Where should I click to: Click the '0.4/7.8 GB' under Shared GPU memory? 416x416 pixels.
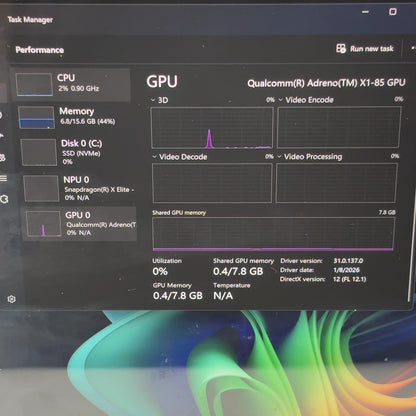tap(238, 271)
